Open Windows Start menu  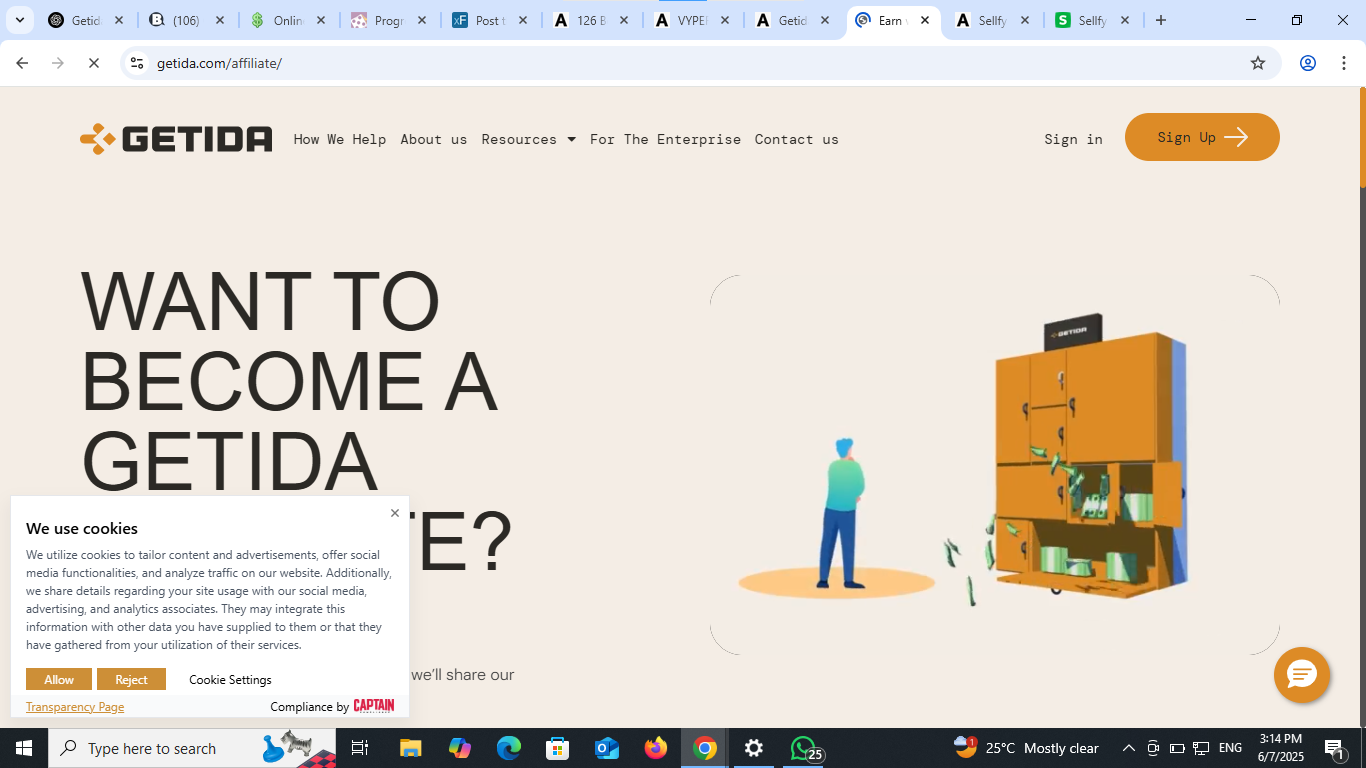coord(24,748)
